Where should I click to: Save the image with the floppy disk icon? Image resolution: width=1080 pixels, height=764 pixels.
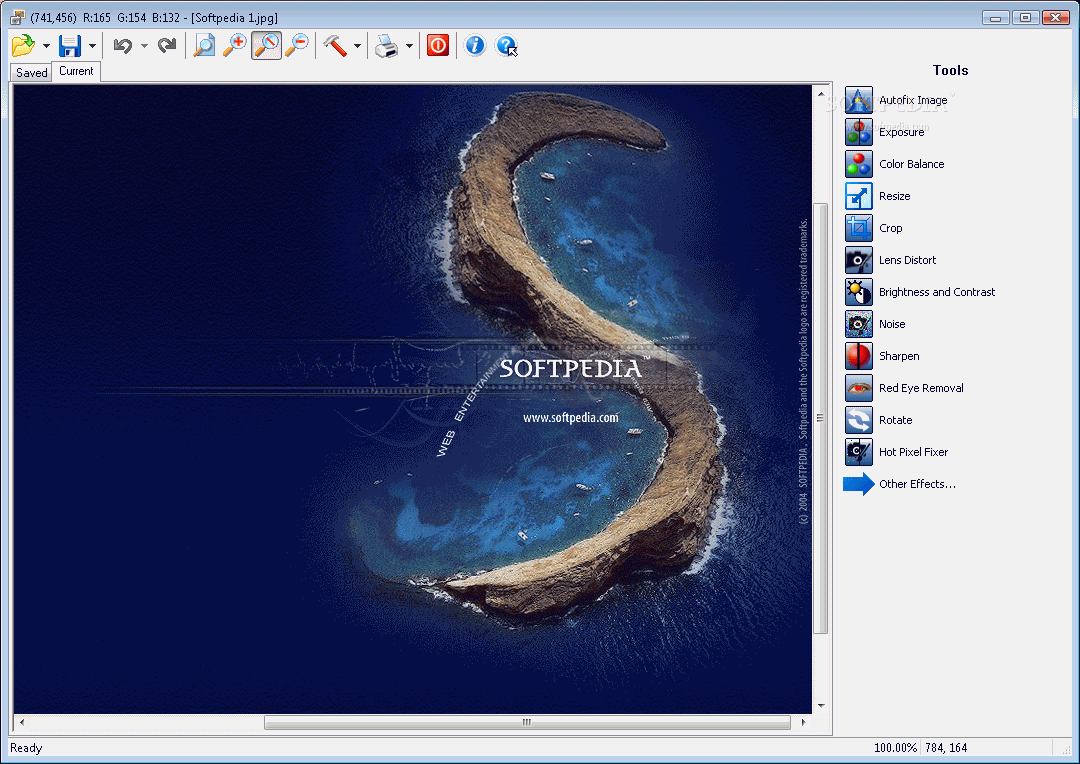coord(70,46)
